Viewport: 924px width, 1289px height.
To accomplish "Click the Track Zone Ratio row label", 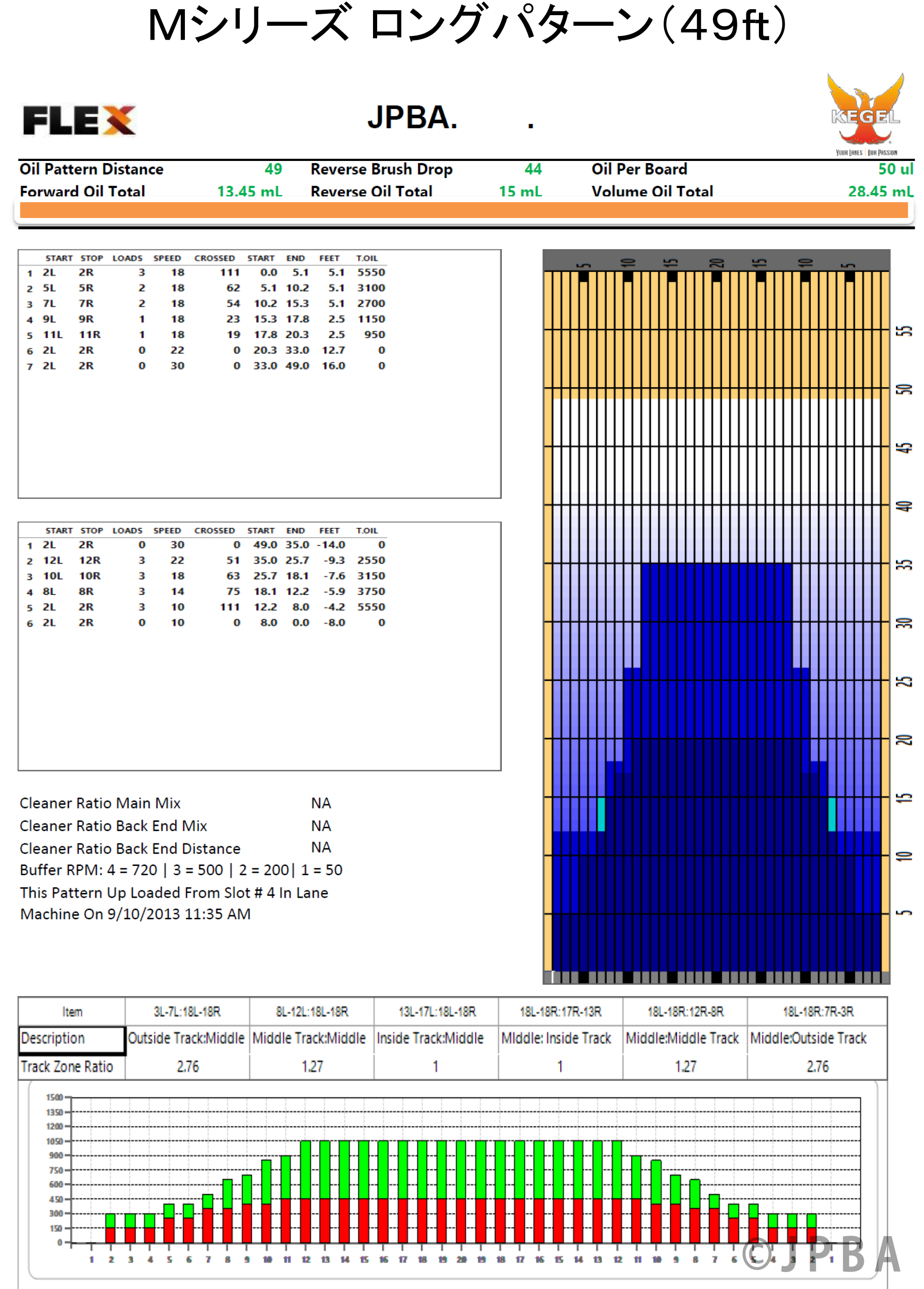I will pos(67,1067).
